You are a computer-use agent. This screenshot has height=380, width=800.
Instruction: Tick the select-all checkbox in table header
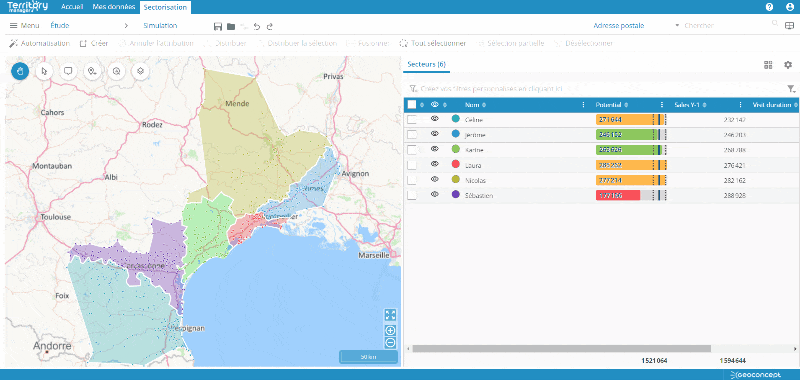click(x=412, y=105)
